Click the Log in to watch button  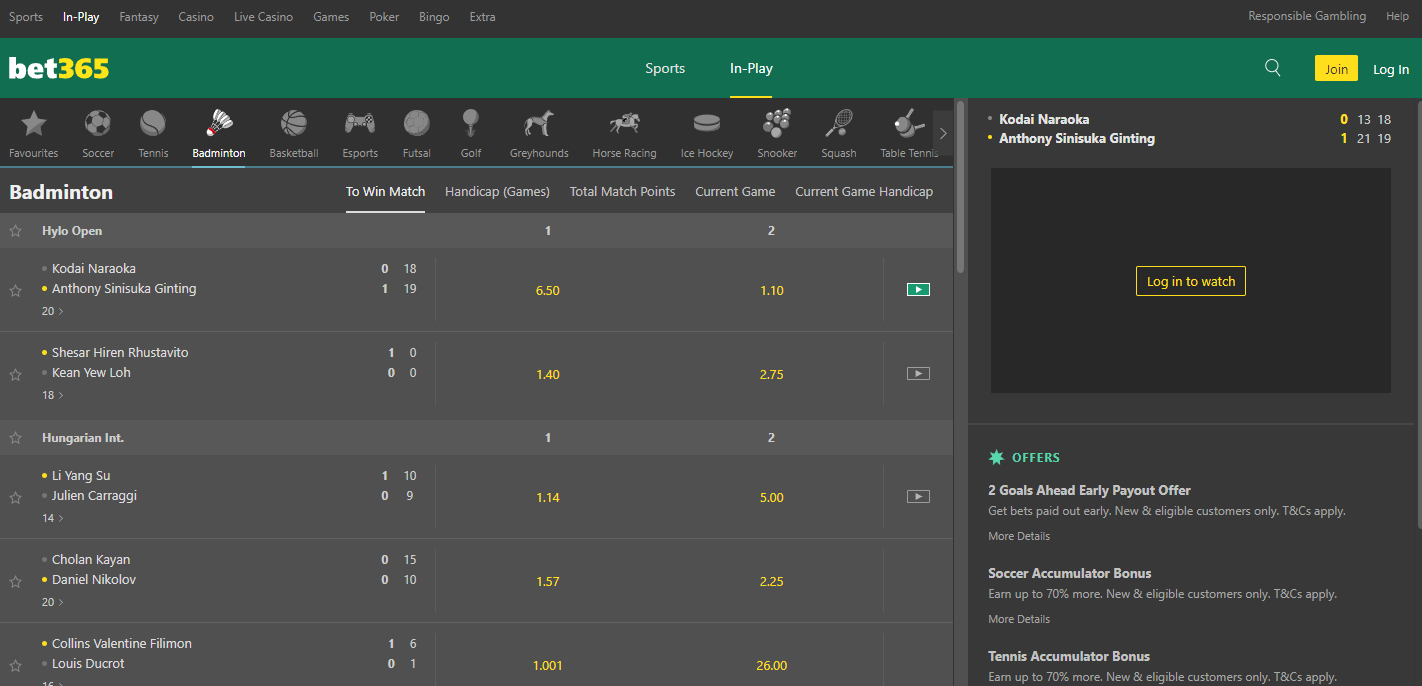click(1190, 281)
